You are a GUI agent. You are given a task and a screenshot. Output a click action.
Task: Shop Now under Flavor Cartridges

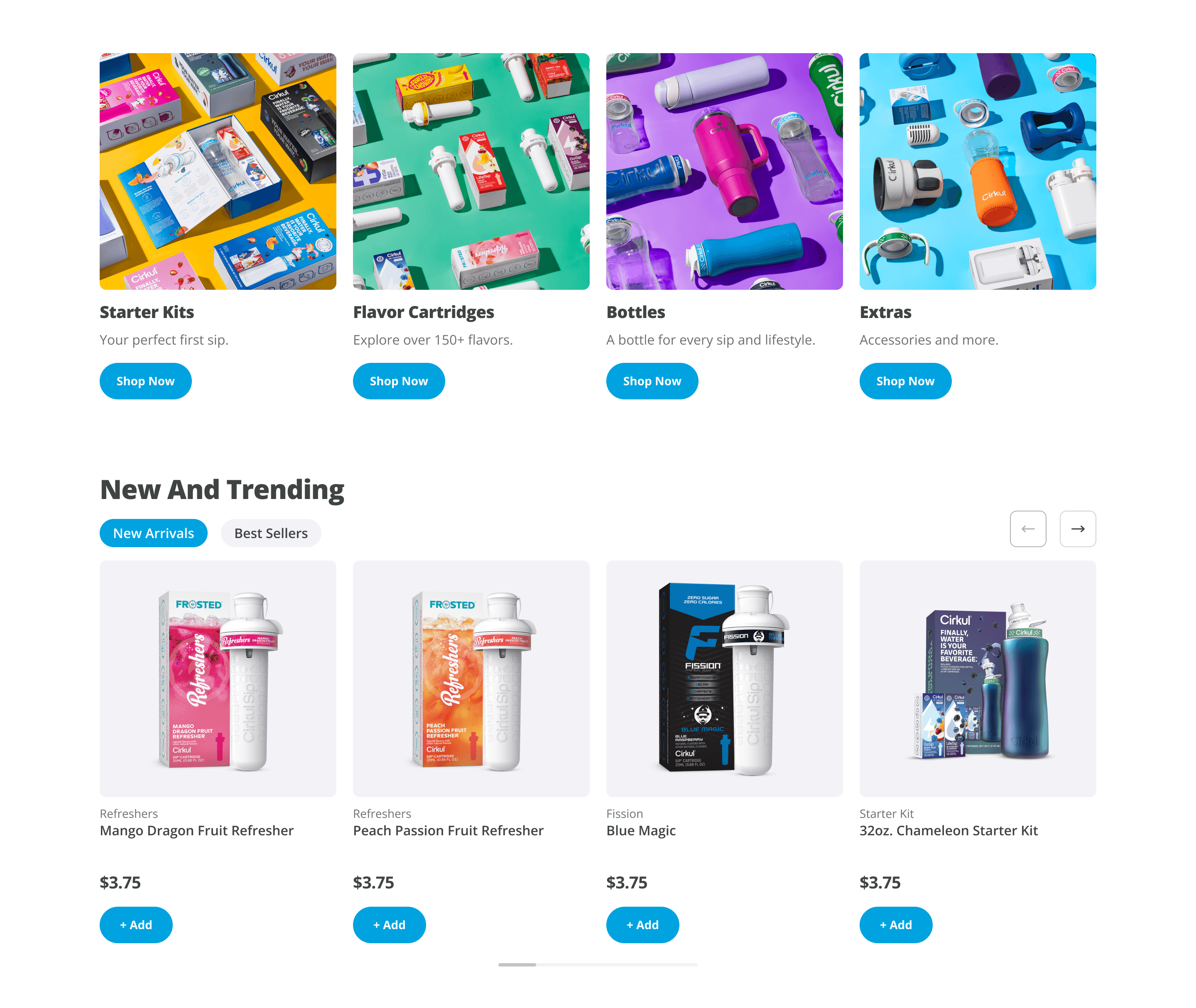pos(399,381)
